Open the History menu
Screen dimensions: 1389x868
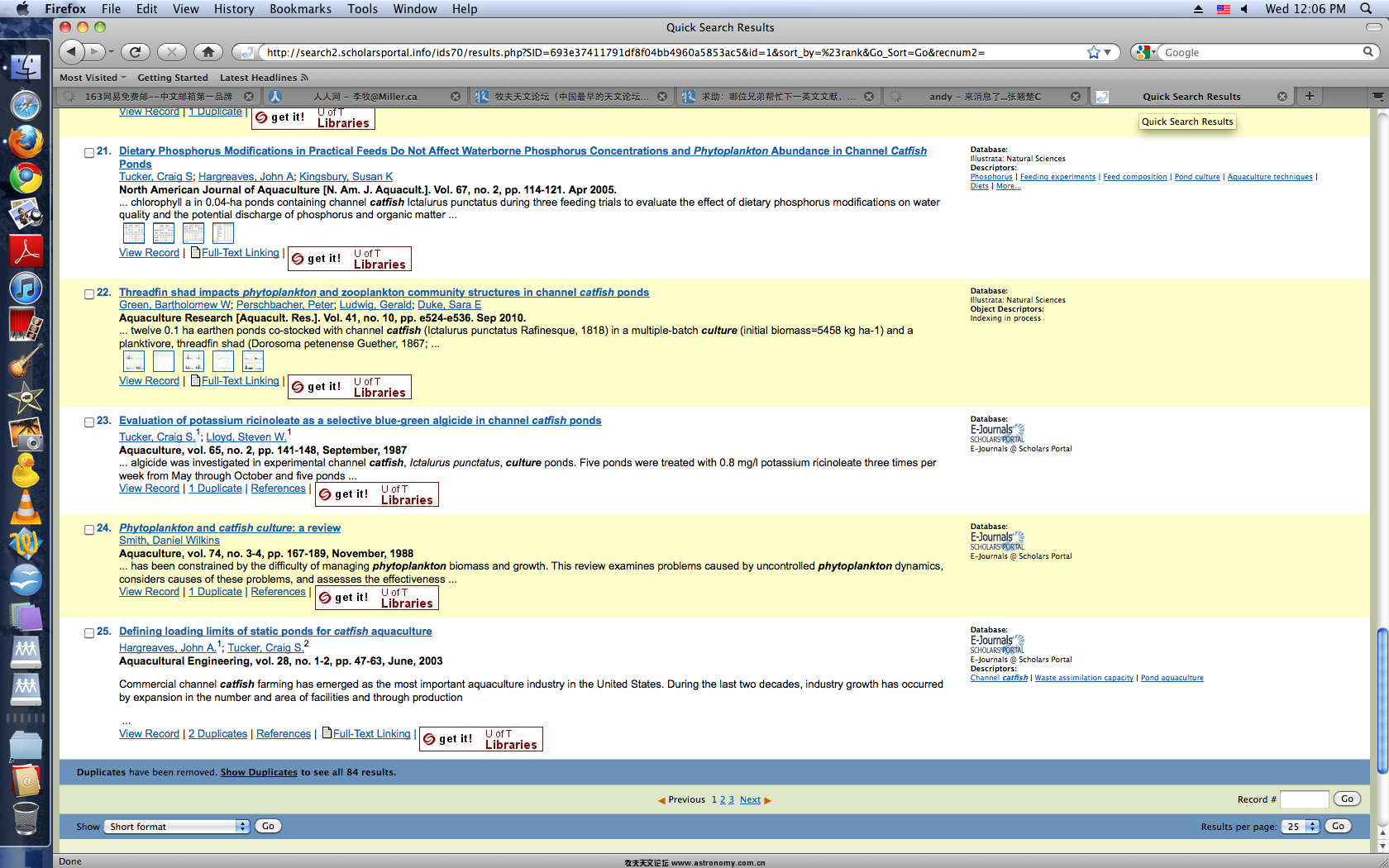pyautogui.click(x=234, y=8)
